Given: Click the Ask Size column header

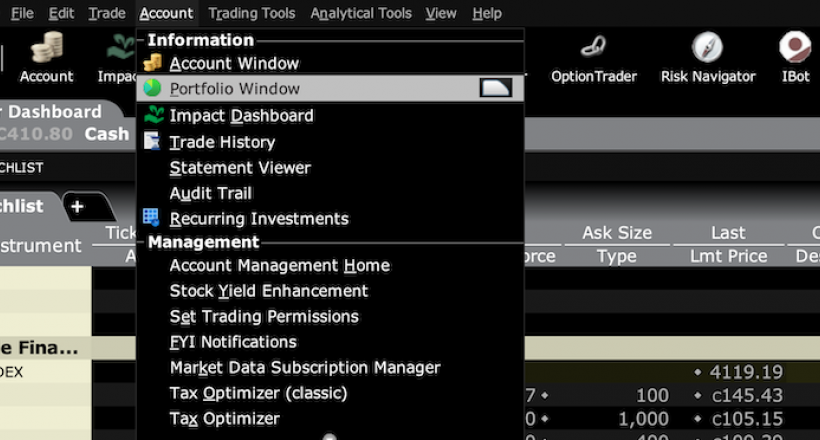Looking at the screenshot, I should click(617, 233).
